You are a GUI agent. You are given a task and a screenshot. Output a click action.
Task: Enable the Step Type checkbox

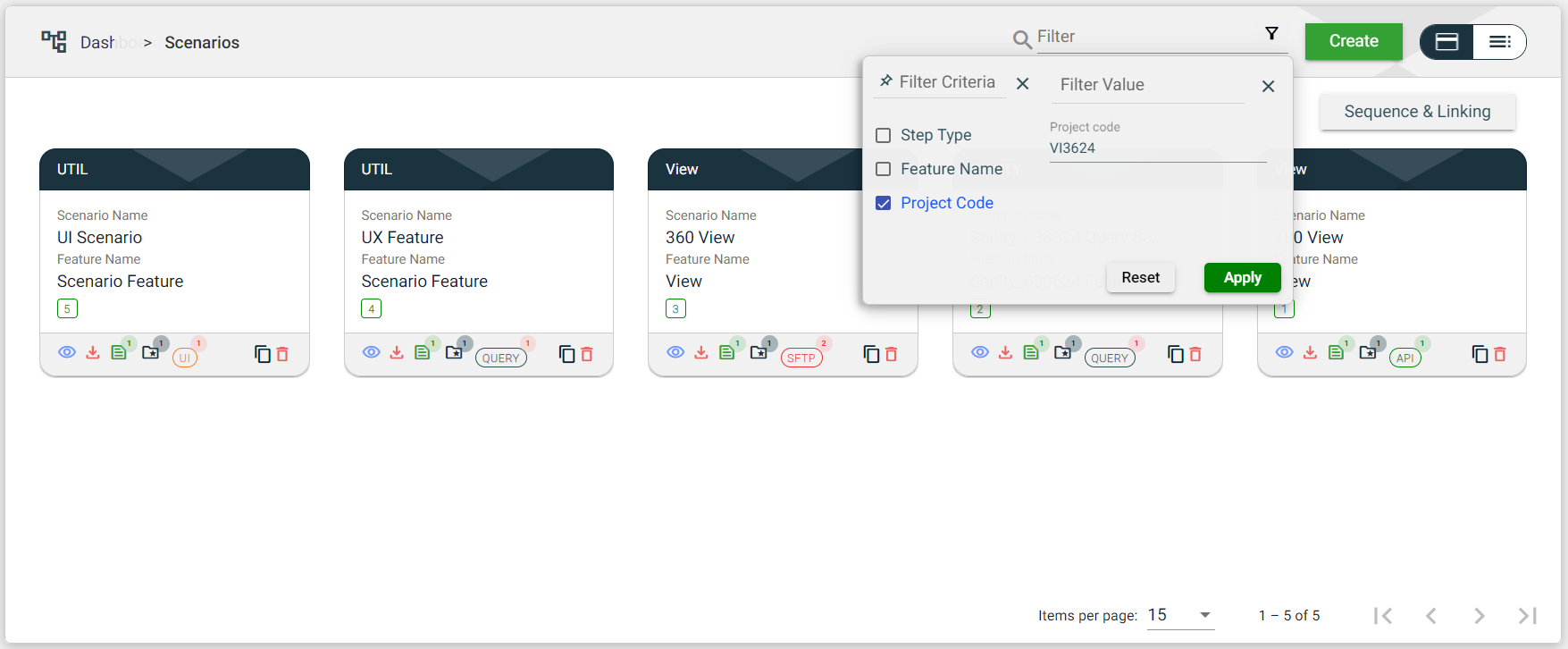pos(884,135)
